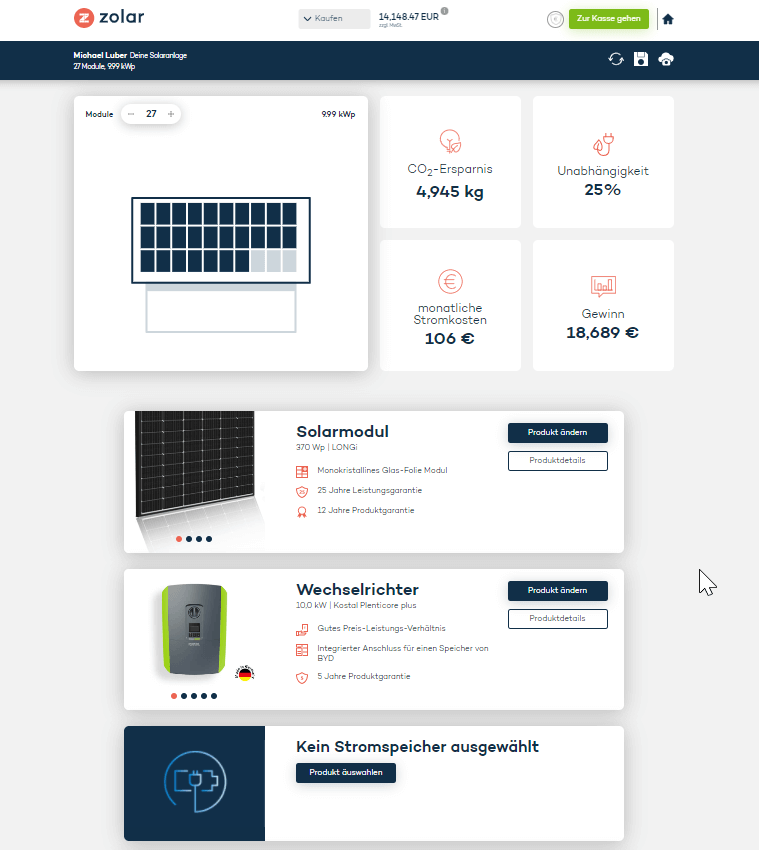Screen dimensions: 759x850
Task: Save configuration with the floppy disk icon
Action: pyautogui.click(x=641, y=59)
